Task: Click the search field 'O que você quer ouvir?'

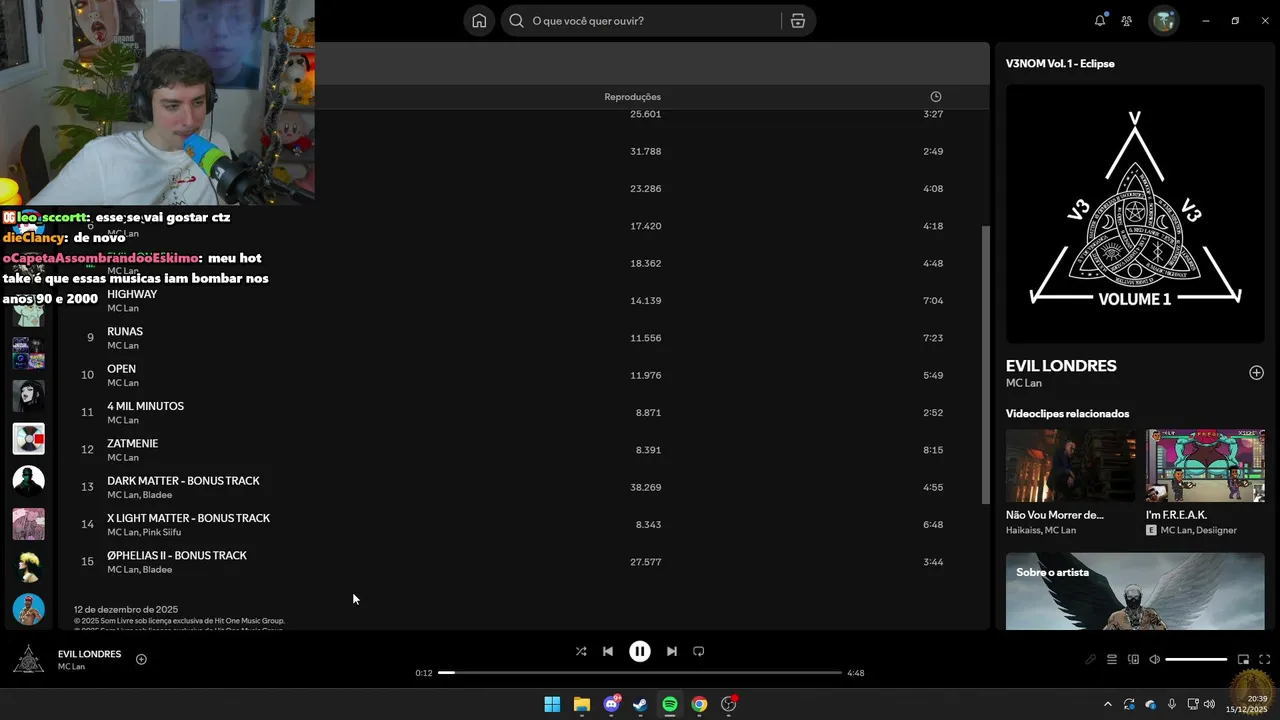Action: click(658, 21)
